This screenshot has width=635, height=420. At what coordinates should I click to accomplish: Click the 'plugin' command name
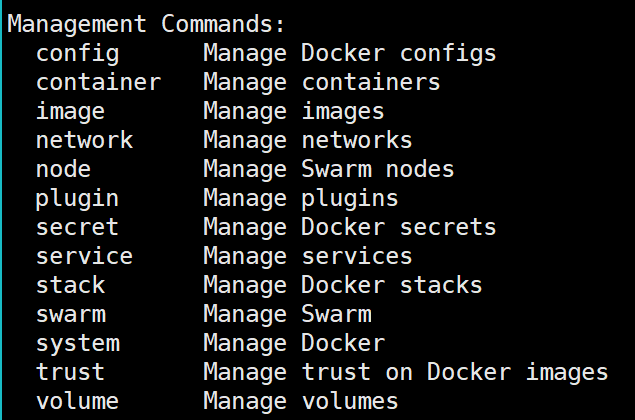point(77,198)
